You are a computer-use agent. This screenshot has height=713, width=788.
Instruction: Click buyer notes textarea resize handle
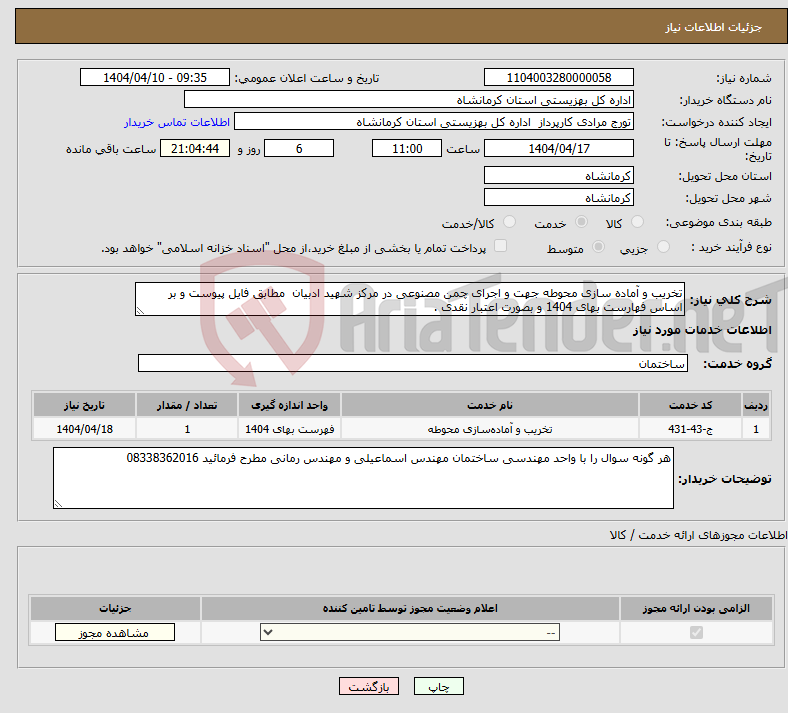(x=58, y=503)
